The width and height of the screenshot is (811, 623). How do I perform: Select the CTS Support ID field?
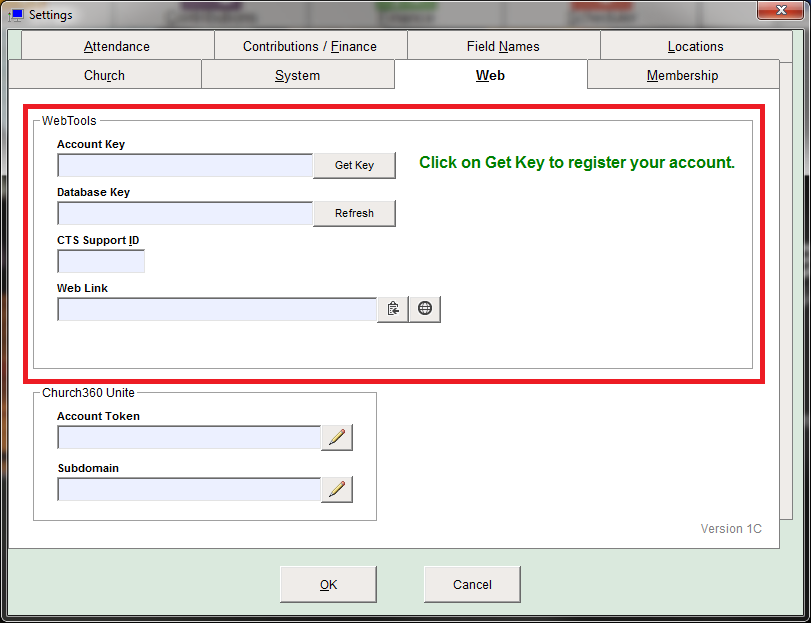[x=100, y=261]
